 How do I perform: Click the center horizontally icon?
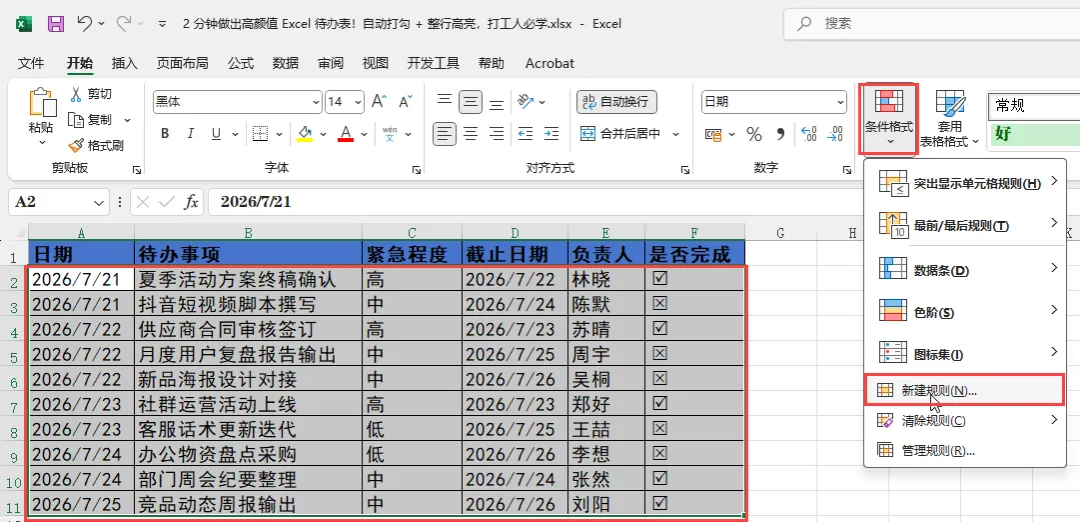coord(471,134)
